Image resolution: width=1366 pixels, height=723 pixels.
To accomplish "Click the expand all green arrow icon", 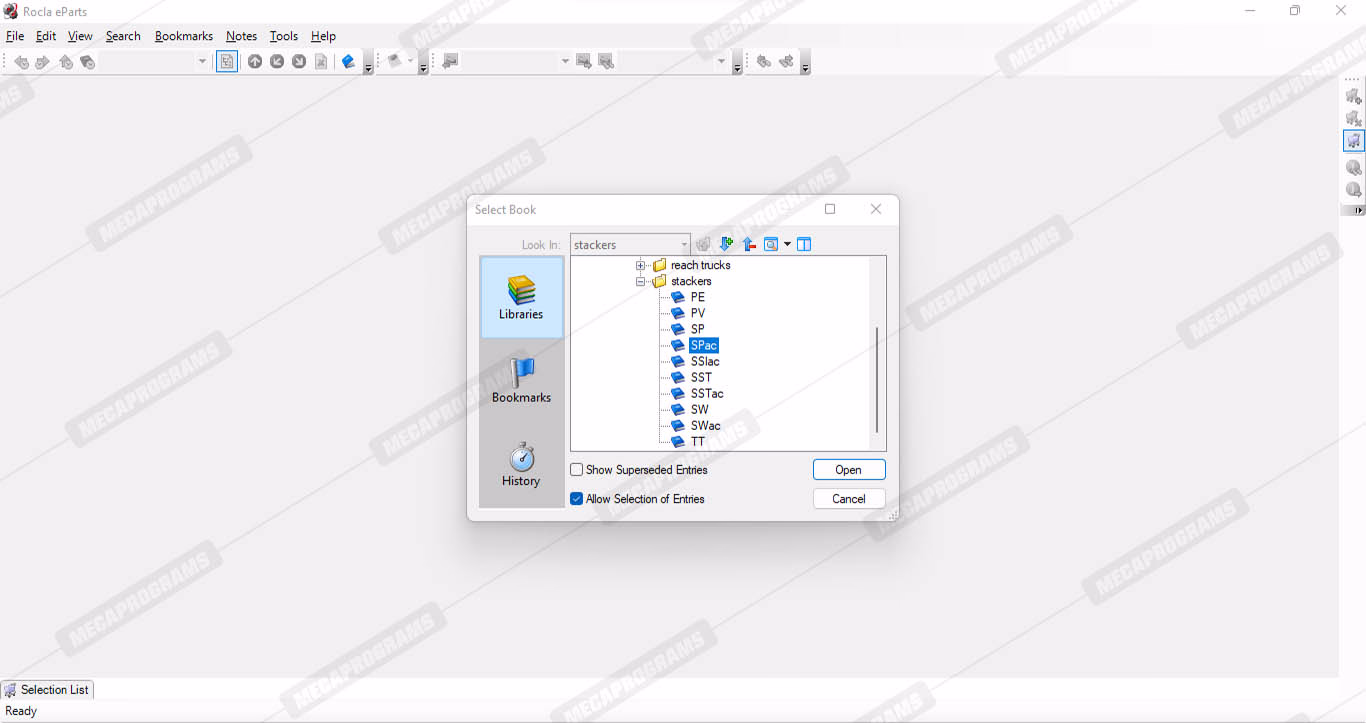I will tap(727, 244).
